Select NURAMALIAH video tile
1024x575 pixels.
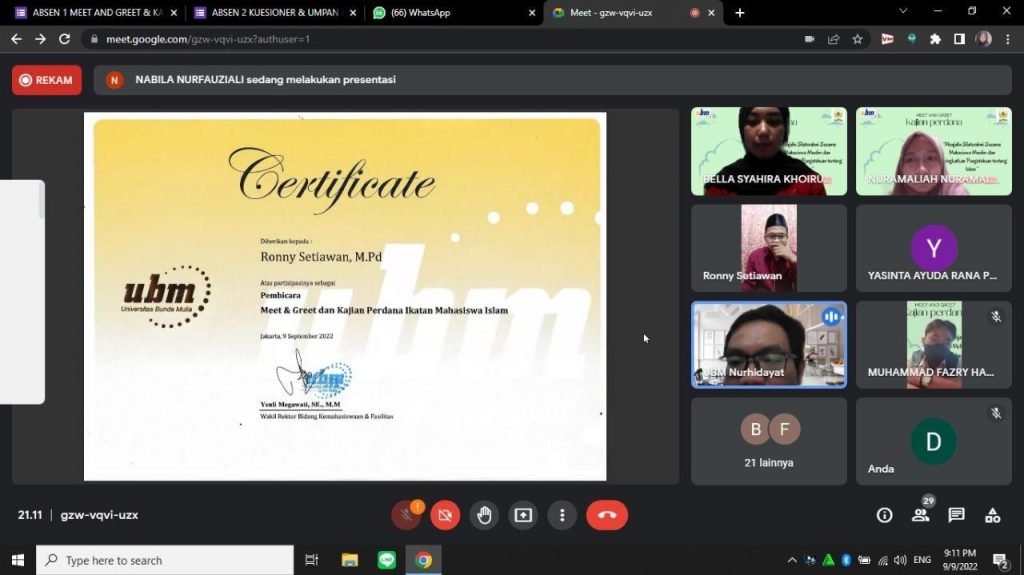pyautogui.click(x=934, y=151)
